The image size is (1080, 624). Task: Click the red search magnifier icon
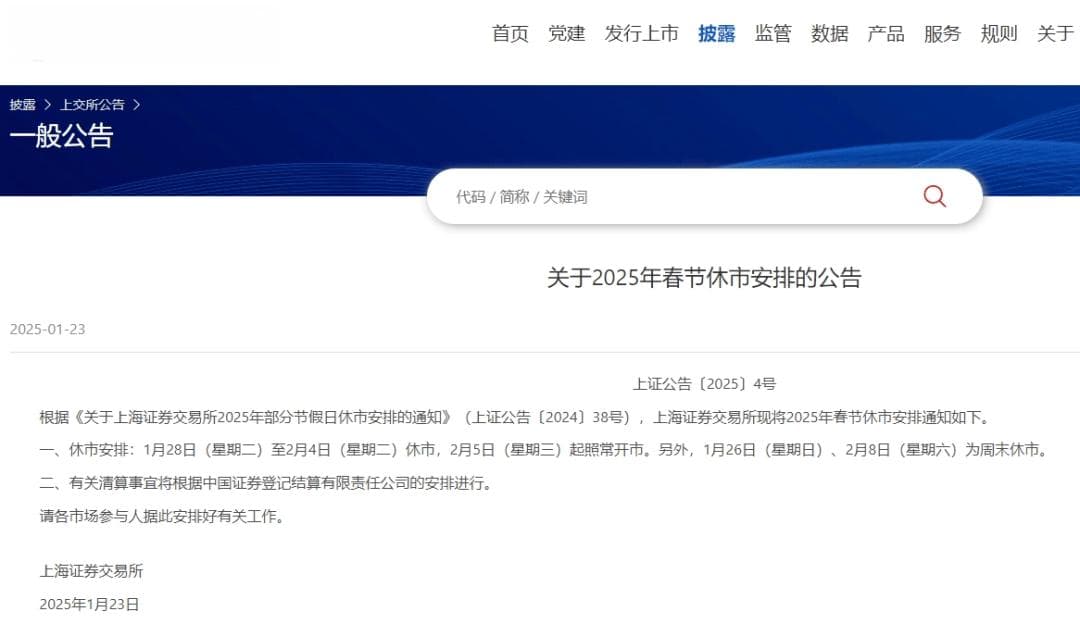point(934,196)
